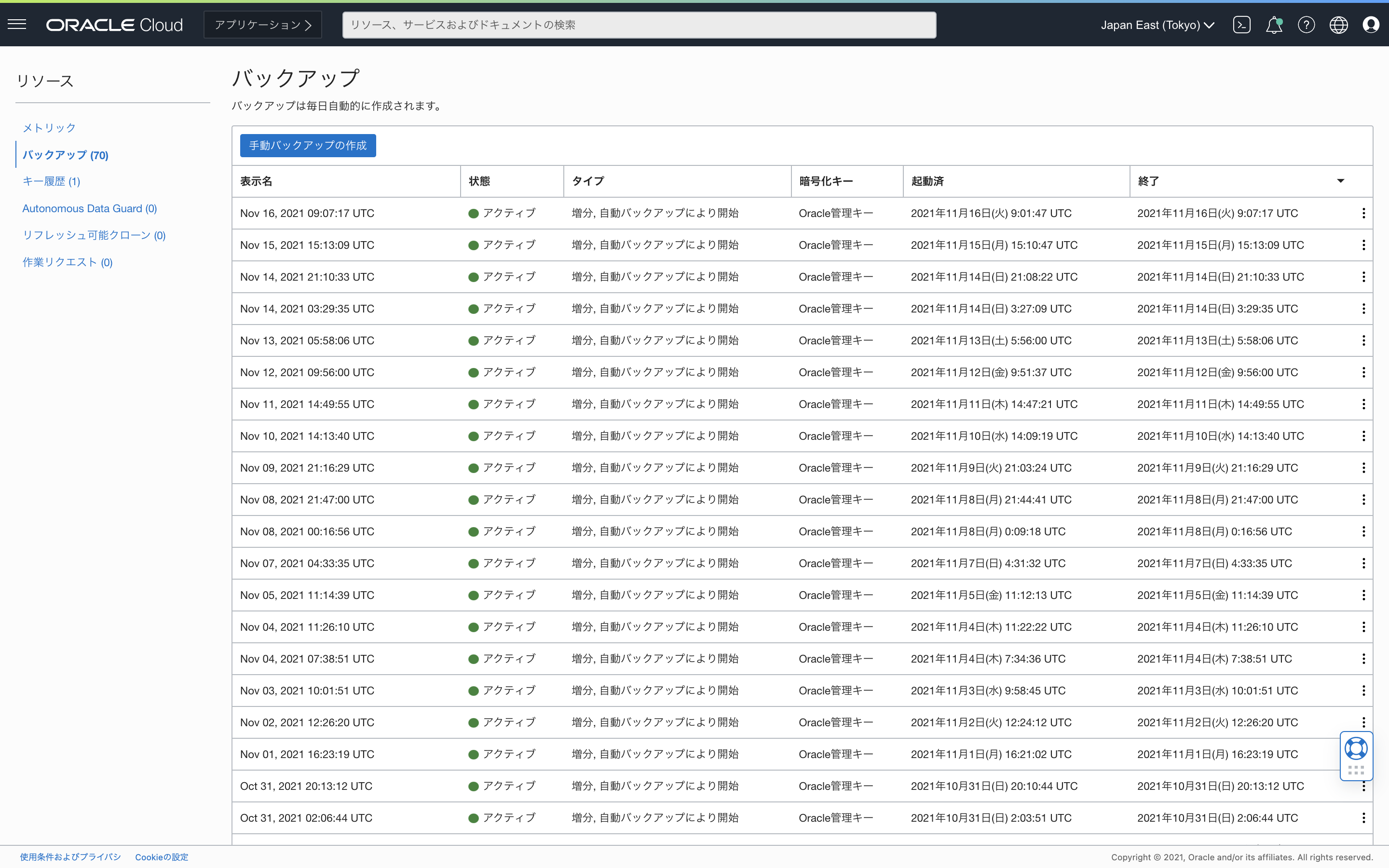Screen dimensions: 1389x868
Task: Click 手動バックアップの作成 button
Action: (308, 146)
